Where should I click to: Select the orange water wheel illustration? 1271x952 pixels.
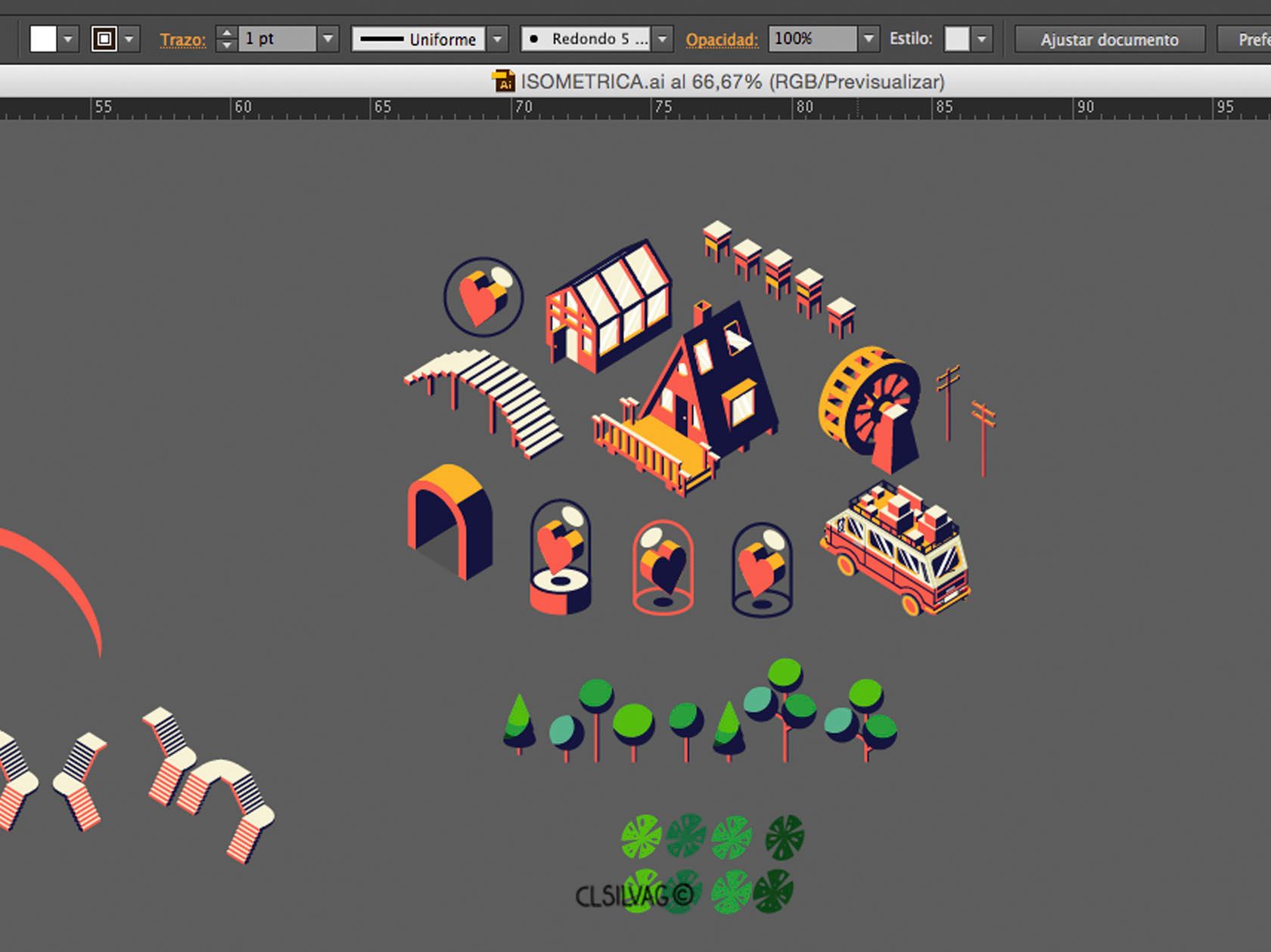pos(870,409)
